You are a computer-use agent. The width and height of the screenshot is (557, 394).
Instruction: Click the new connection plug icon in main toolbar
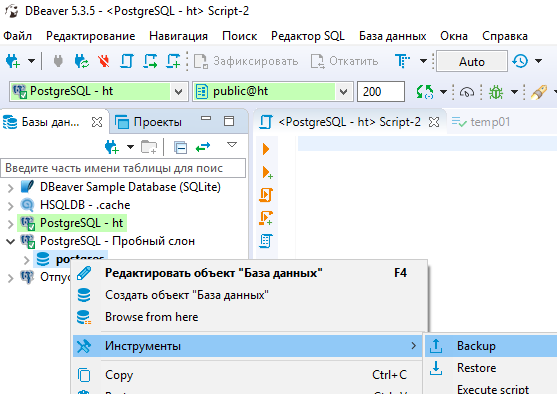13,61
